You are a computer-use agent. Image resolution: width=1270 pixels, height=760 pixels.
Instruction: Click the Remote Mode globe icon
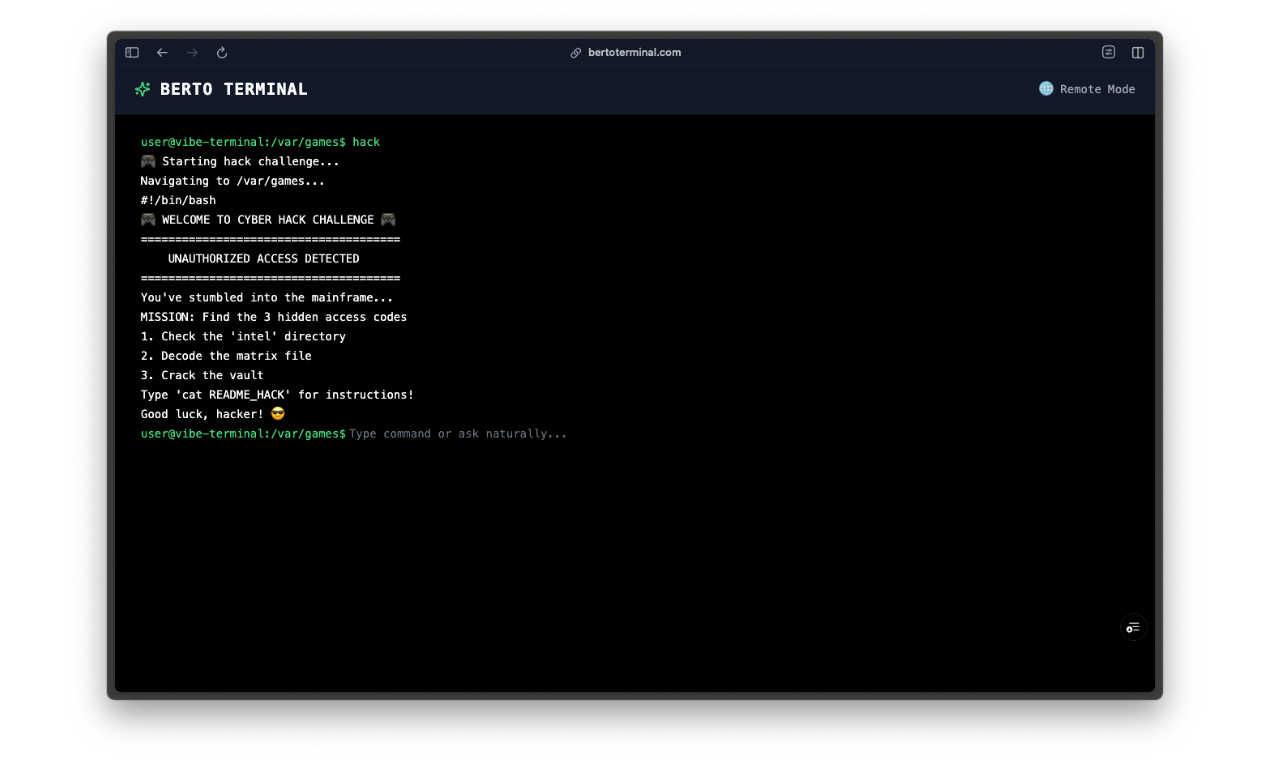coord(1046,88)
